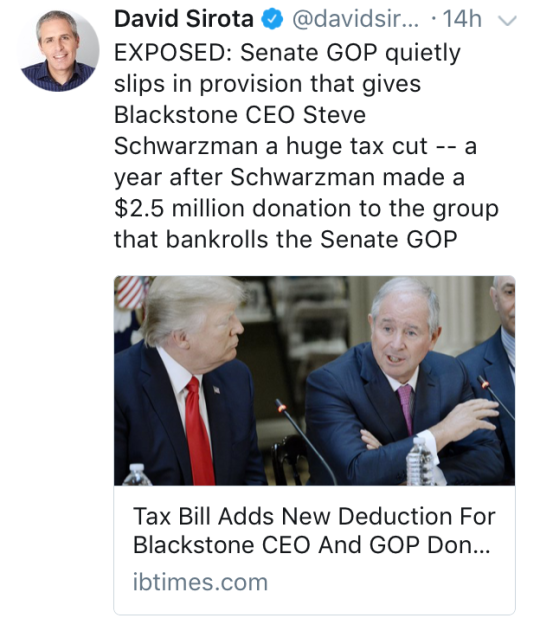The height and width of the screenshot is (631, 540).
Task: Open the @davidsir... handle
Action: (355, 19)
